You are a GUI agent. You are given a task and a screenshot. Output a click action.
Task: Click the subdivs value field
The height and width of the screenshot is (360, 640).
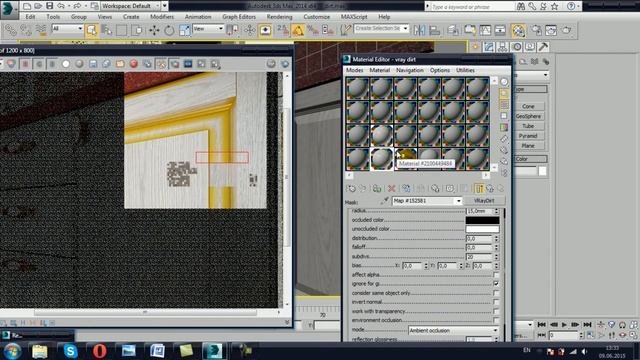[x=479, y=257]
